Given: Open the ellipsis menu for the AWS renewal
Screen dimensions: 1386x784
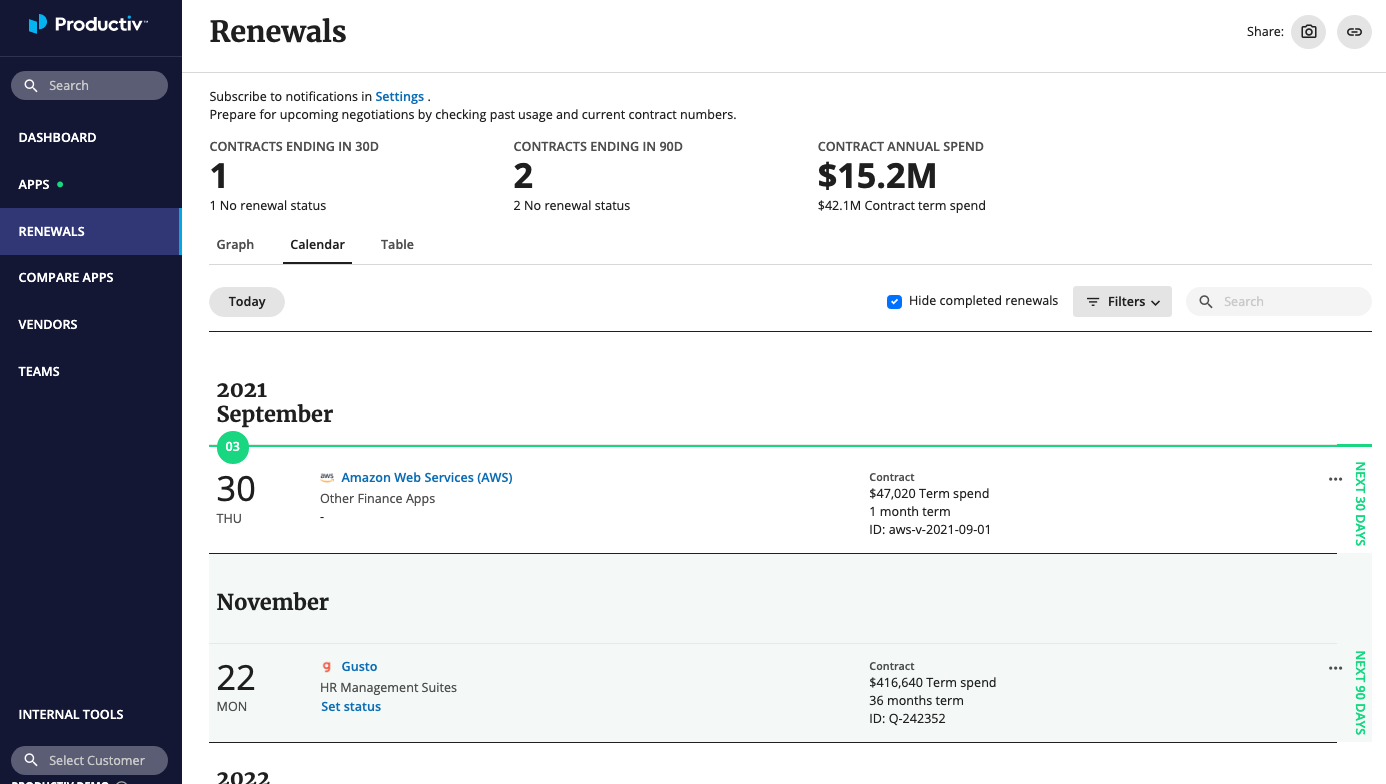Looking at the screenshot, I should point(1335,479).
